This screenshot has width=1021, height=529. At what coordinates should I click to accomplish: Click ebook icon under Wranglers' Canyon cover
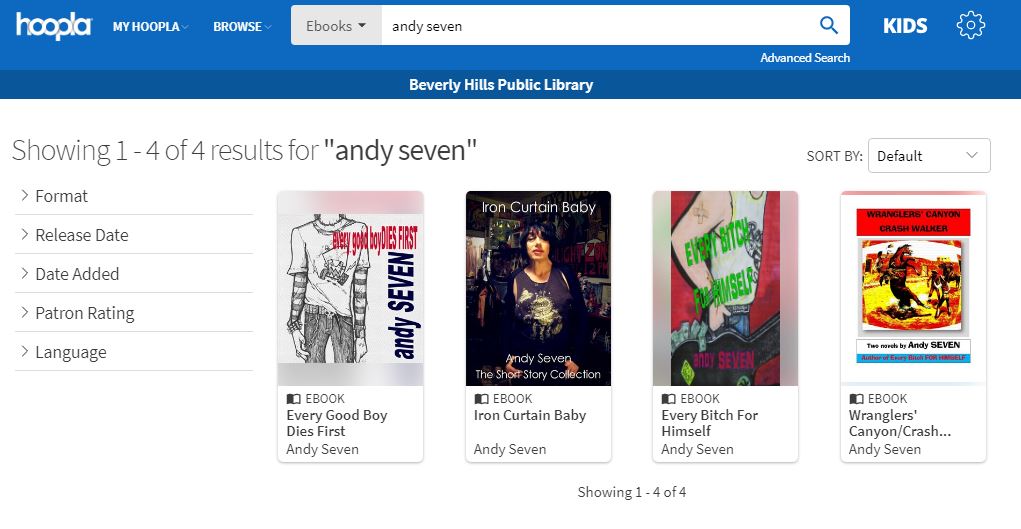tap(856, 399)
